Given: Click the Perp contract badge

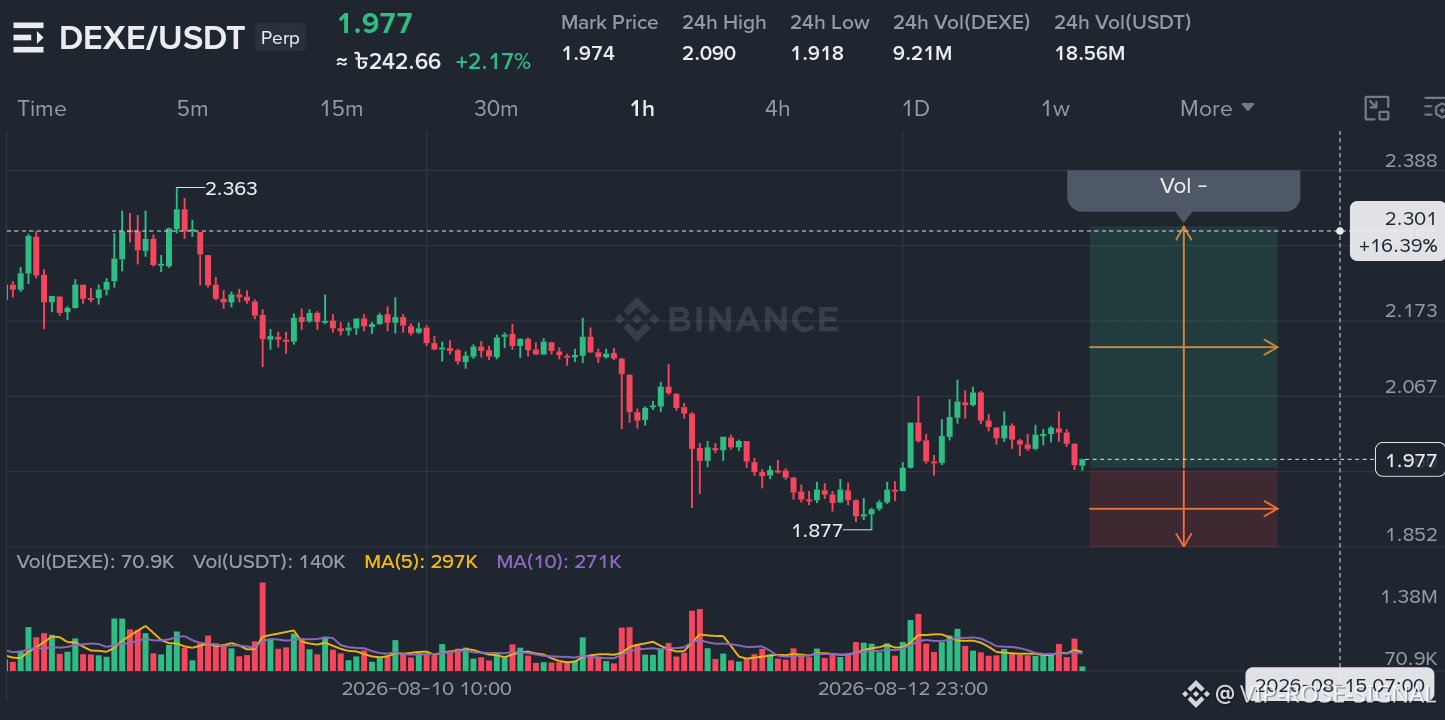Looking at the screenshot, I should pos(280,38).
